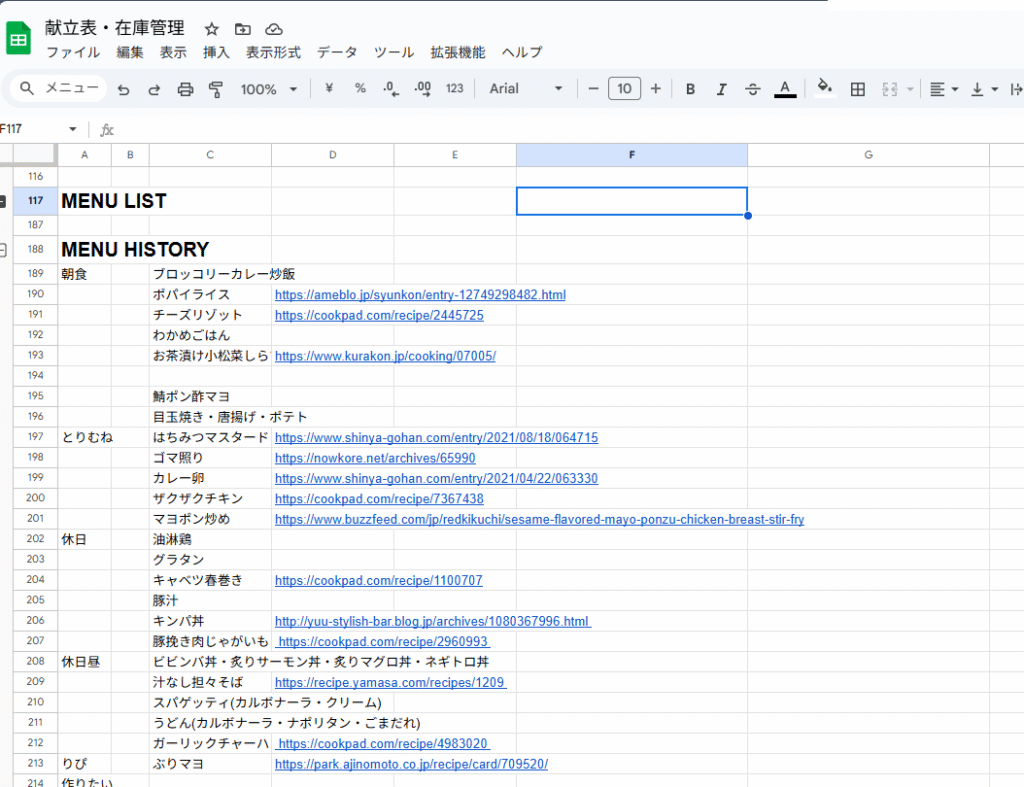Open the データ menu
1024x787 pixels.
pos(337,52)
